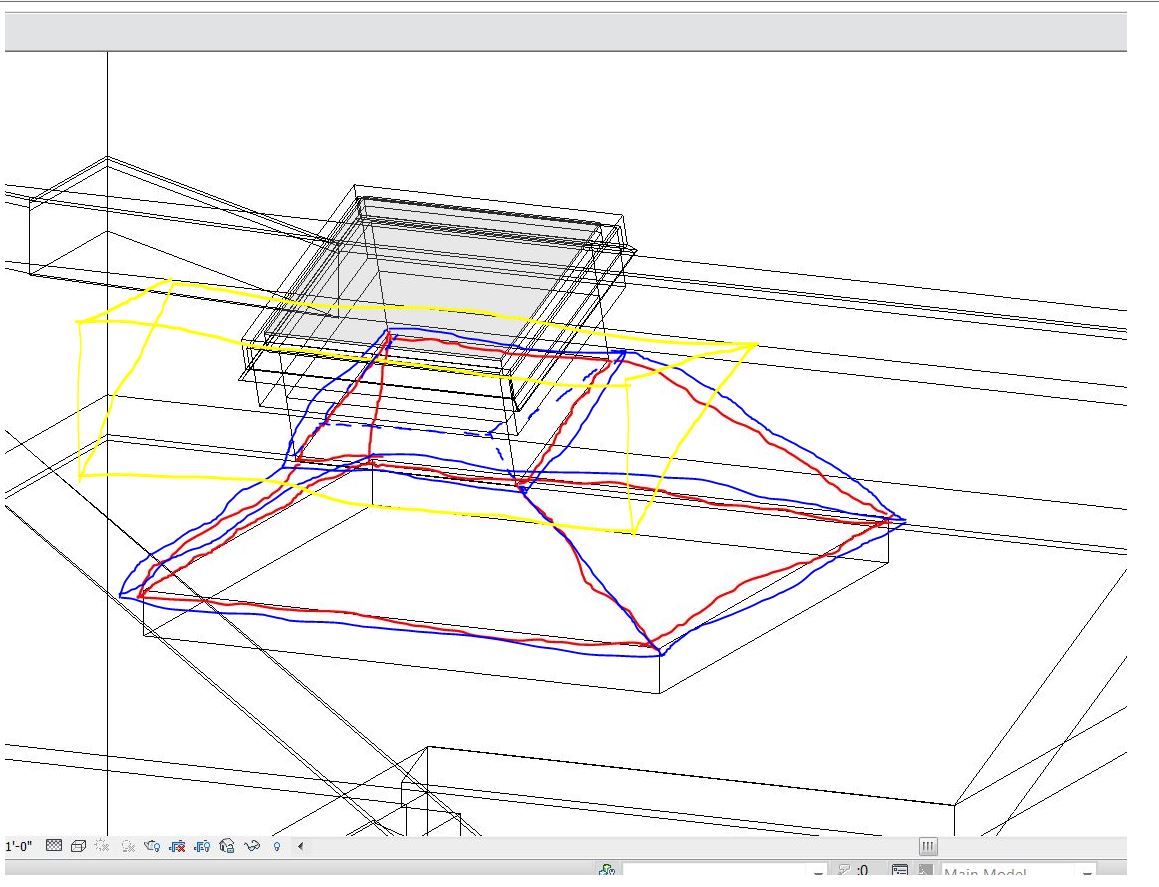
Task: Toggle the Sun Path setting
Action: point(101,846)
